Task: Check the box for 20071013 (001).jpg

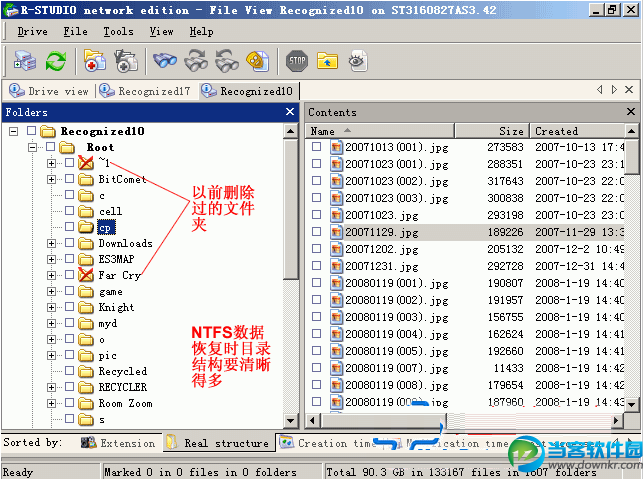Action: [316, 147]
